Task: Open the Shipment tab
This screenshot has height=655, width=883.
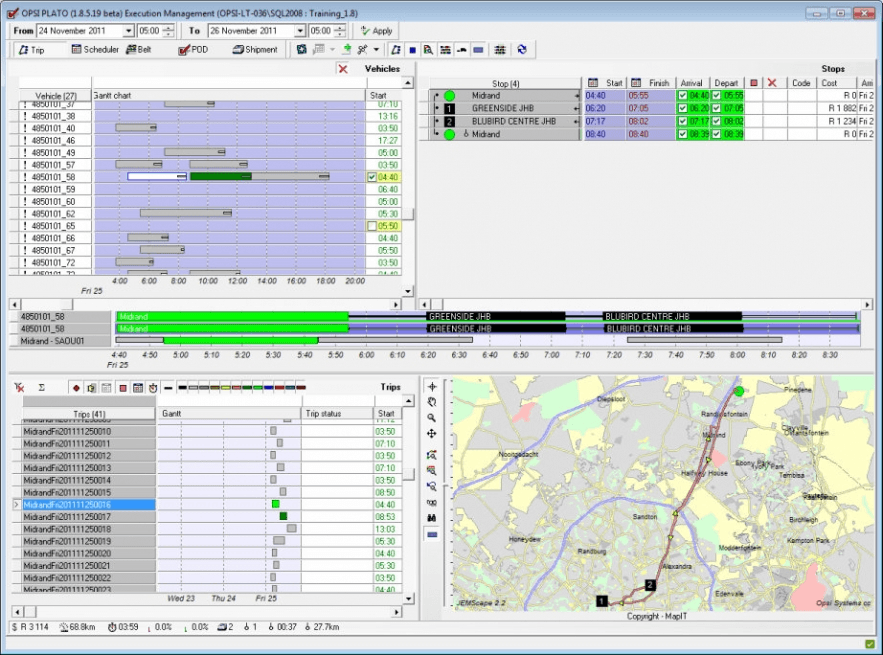Action: [255, 49]
